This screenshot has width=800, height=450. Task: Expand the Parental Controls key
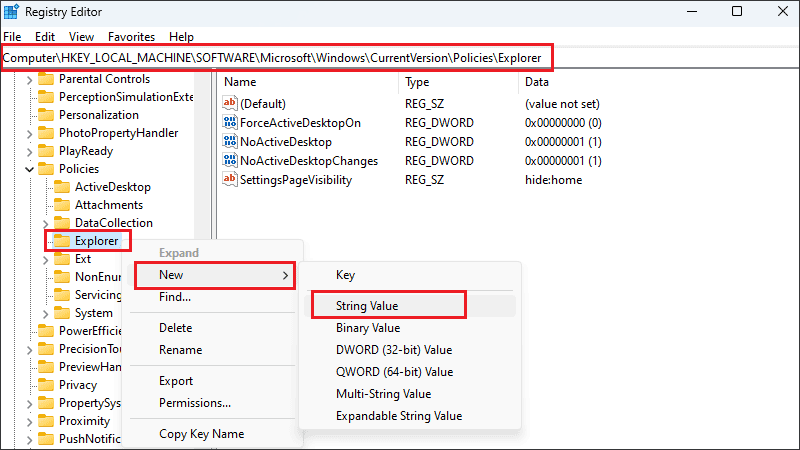[29, 80]
